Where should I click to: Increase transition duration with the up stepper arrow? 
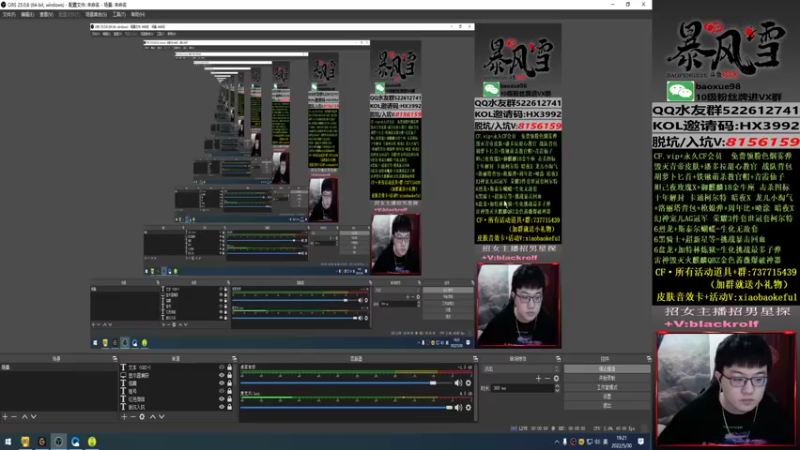(557, 386)
